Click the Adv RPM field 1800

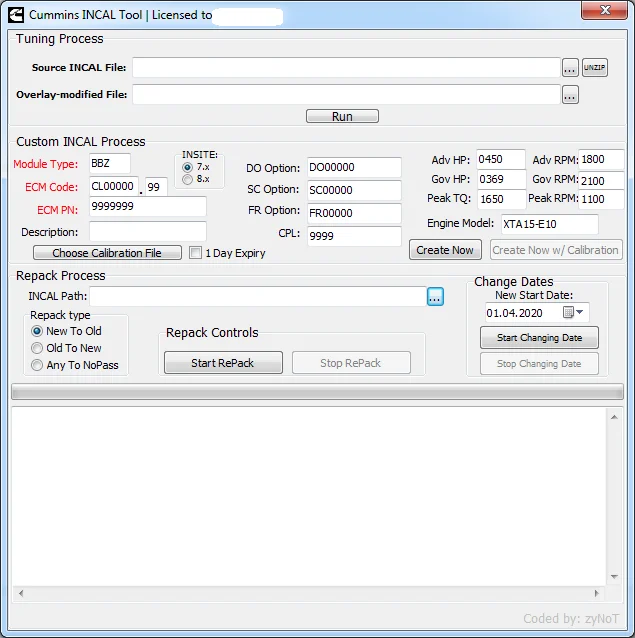(601, 160)
